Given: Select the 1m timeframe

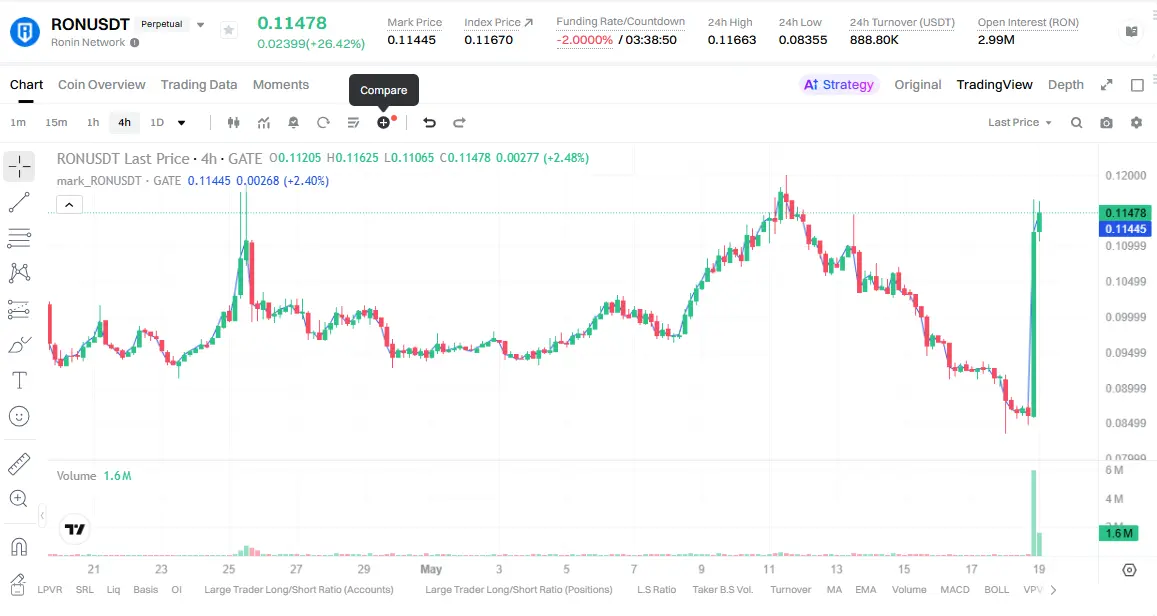Looking at the screenshot, I should (x=18, y=122).
